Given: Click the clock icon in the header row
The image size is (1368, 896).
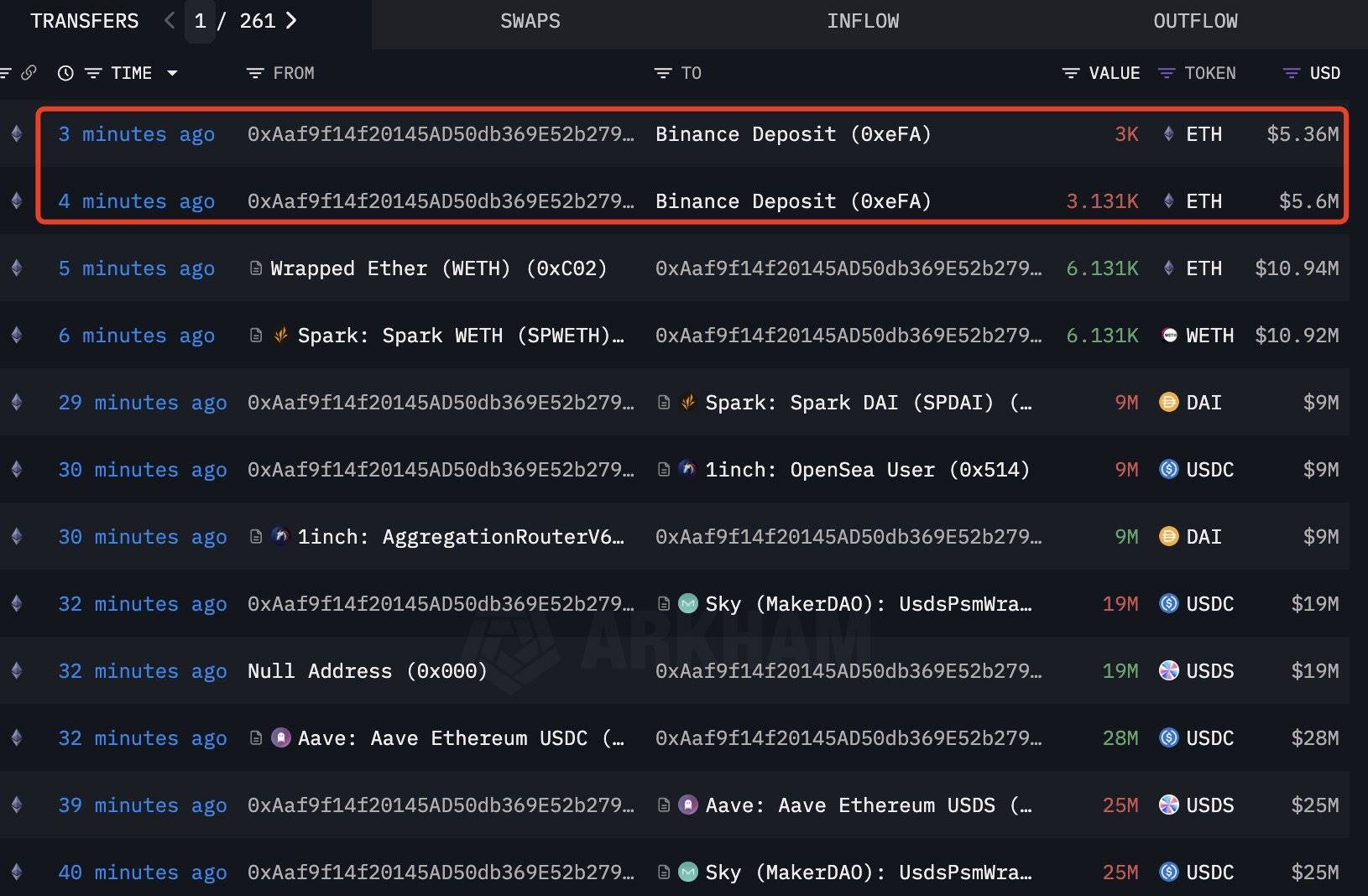Looking at the screenshot, I should (x=66, y=73).
